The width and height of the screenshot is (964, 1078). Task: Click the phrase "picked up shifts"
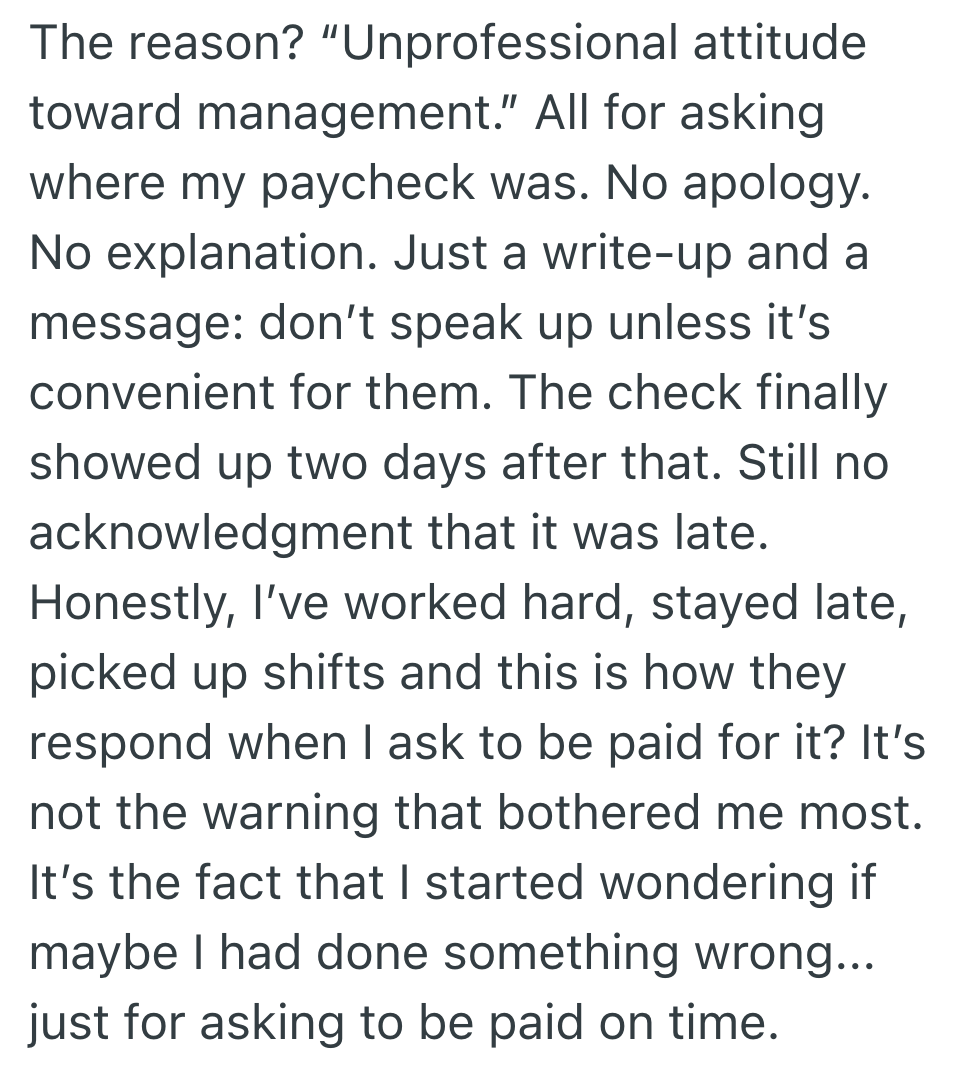pos(207,674)
